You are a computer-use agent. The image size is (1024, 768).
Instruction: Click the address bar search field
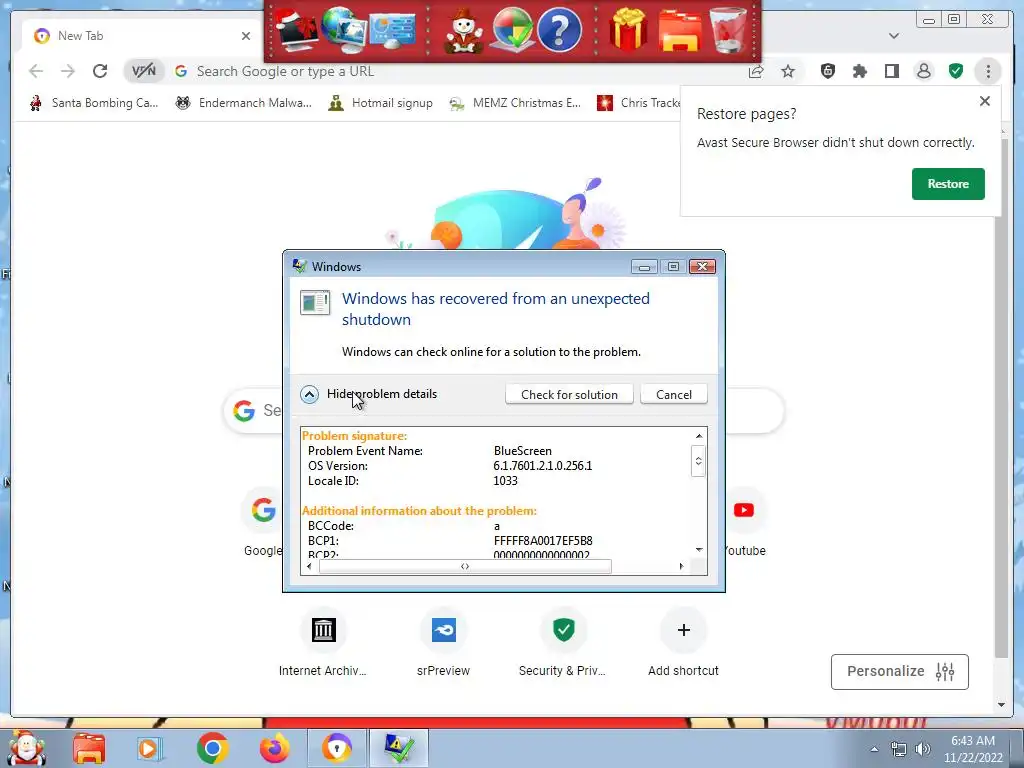click(x=457, y=71)
